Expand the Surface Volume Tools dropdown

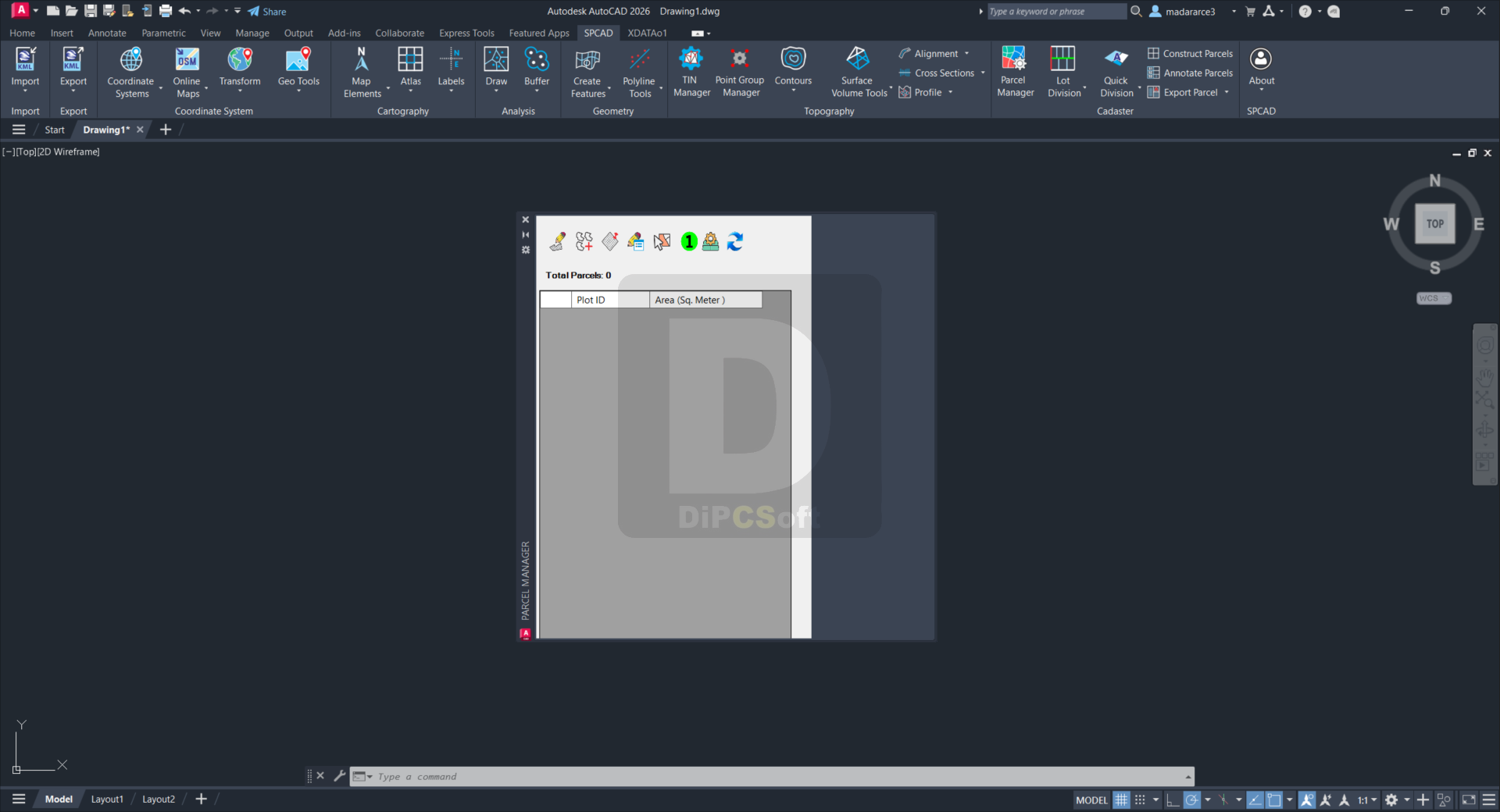click(891, 88)
